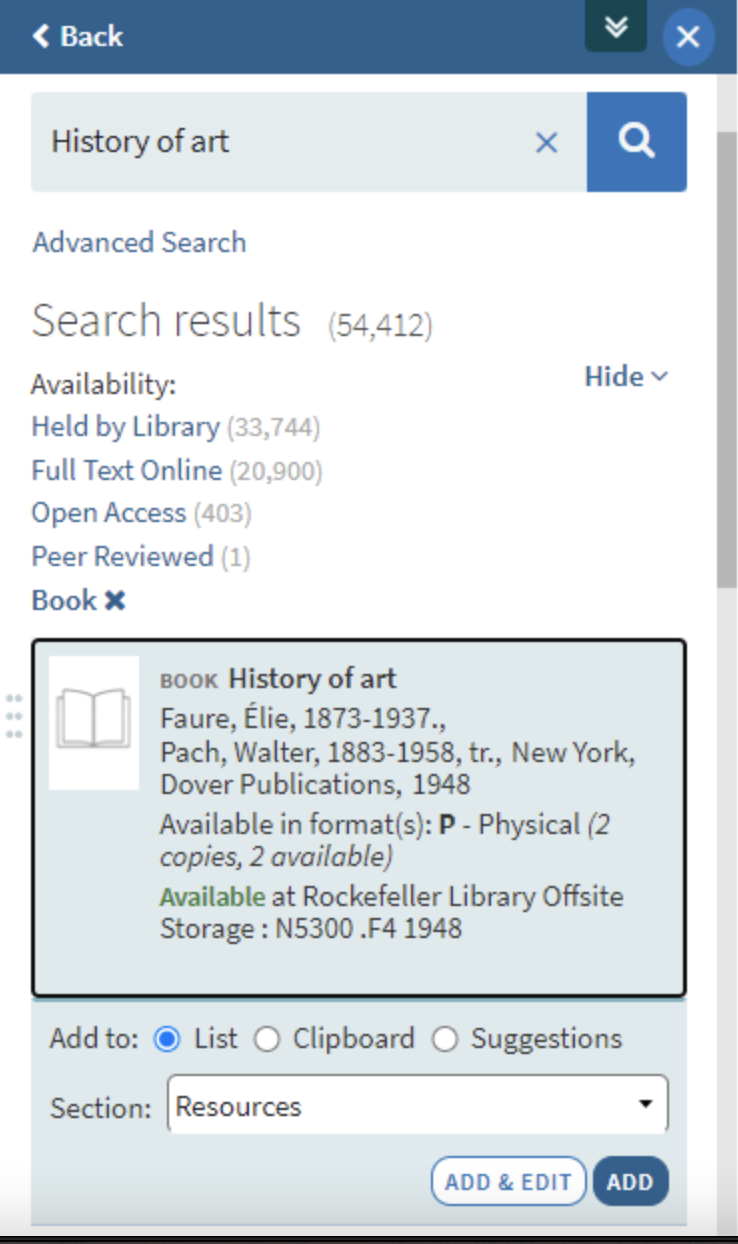
Task: Select the Suggestions radio button
Action: point(444,1039)
